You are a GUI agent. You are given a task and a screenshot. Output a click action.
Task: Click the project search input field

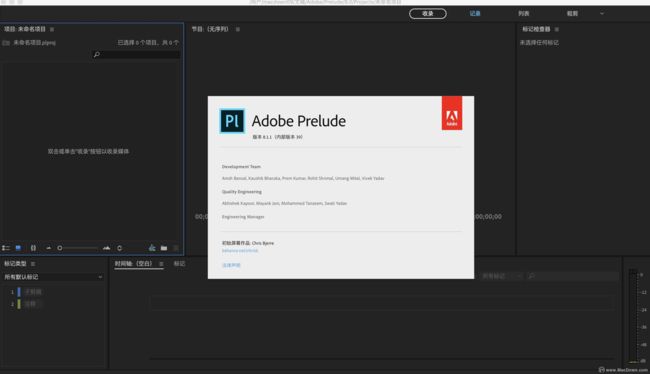(136, 54)
